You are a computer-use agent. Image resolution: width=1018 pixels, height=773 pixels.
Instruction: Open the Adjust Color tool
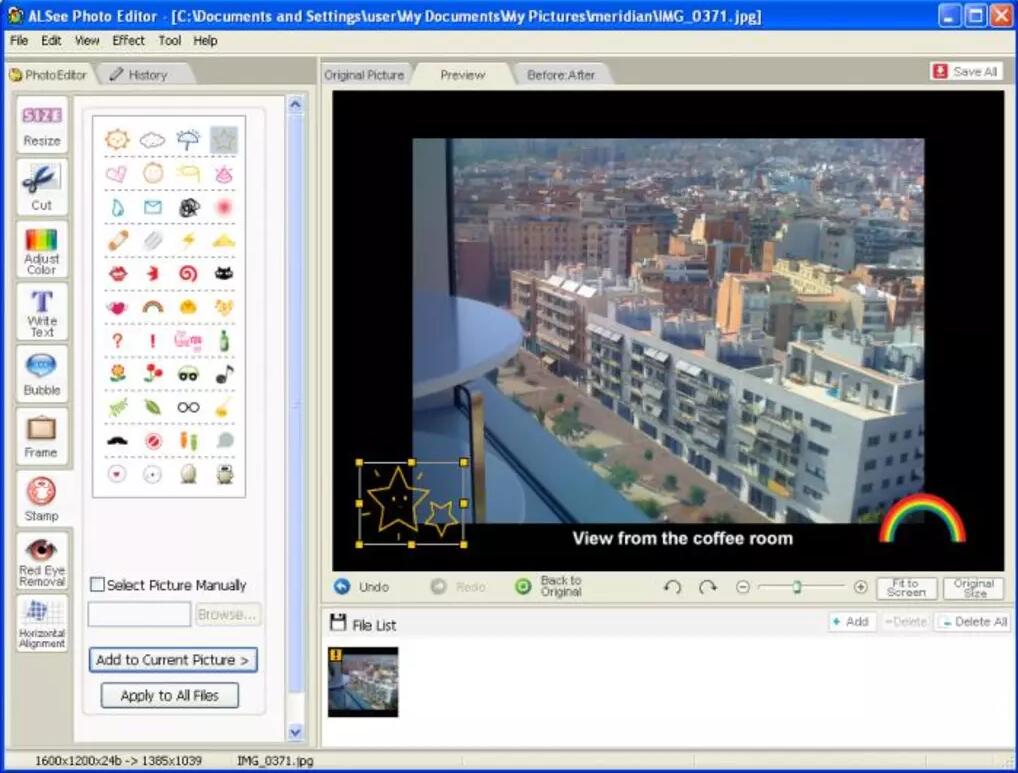(x=42, y=250)
